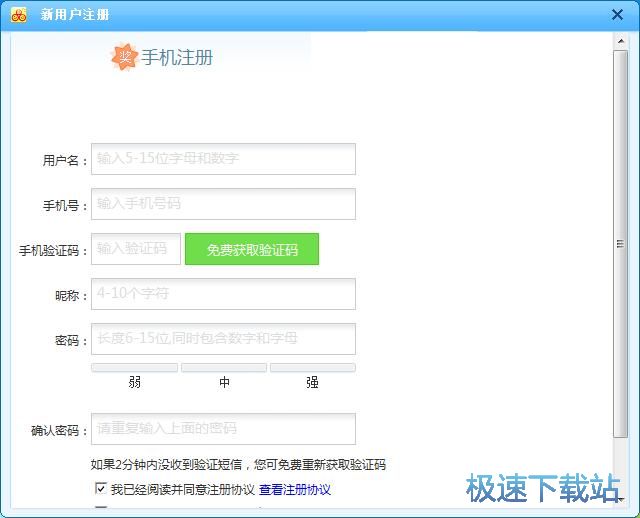Screen dimensions: 640x518
Task: Click the scrollbar up arrow
Action: point(621,41)
